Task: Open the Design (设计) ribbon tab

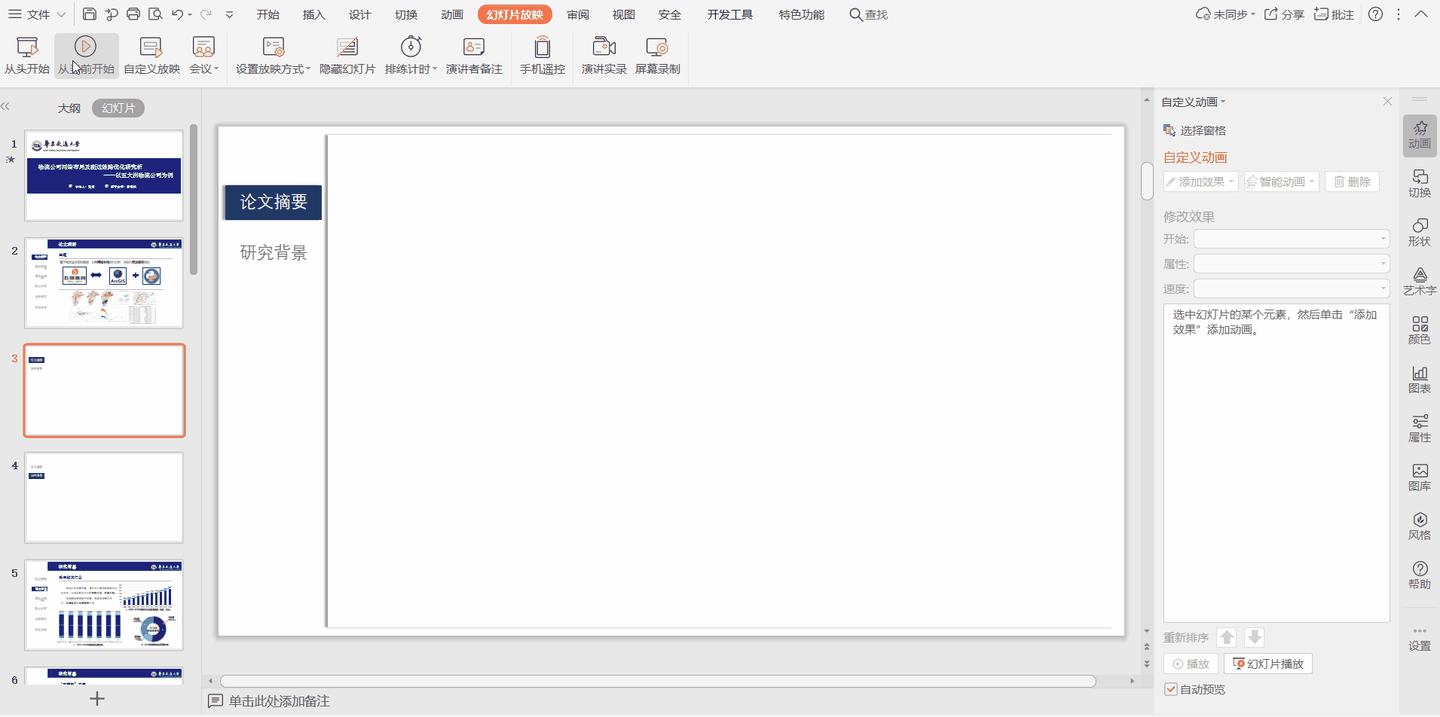Action: coord(360,14)
